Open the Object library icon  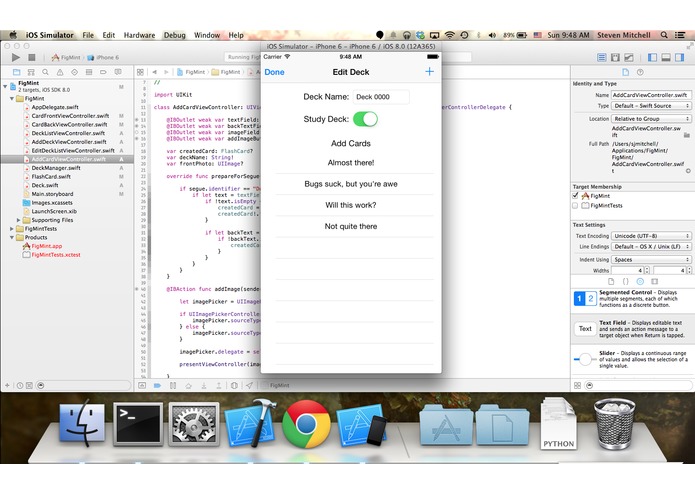(x=640, y=281)
